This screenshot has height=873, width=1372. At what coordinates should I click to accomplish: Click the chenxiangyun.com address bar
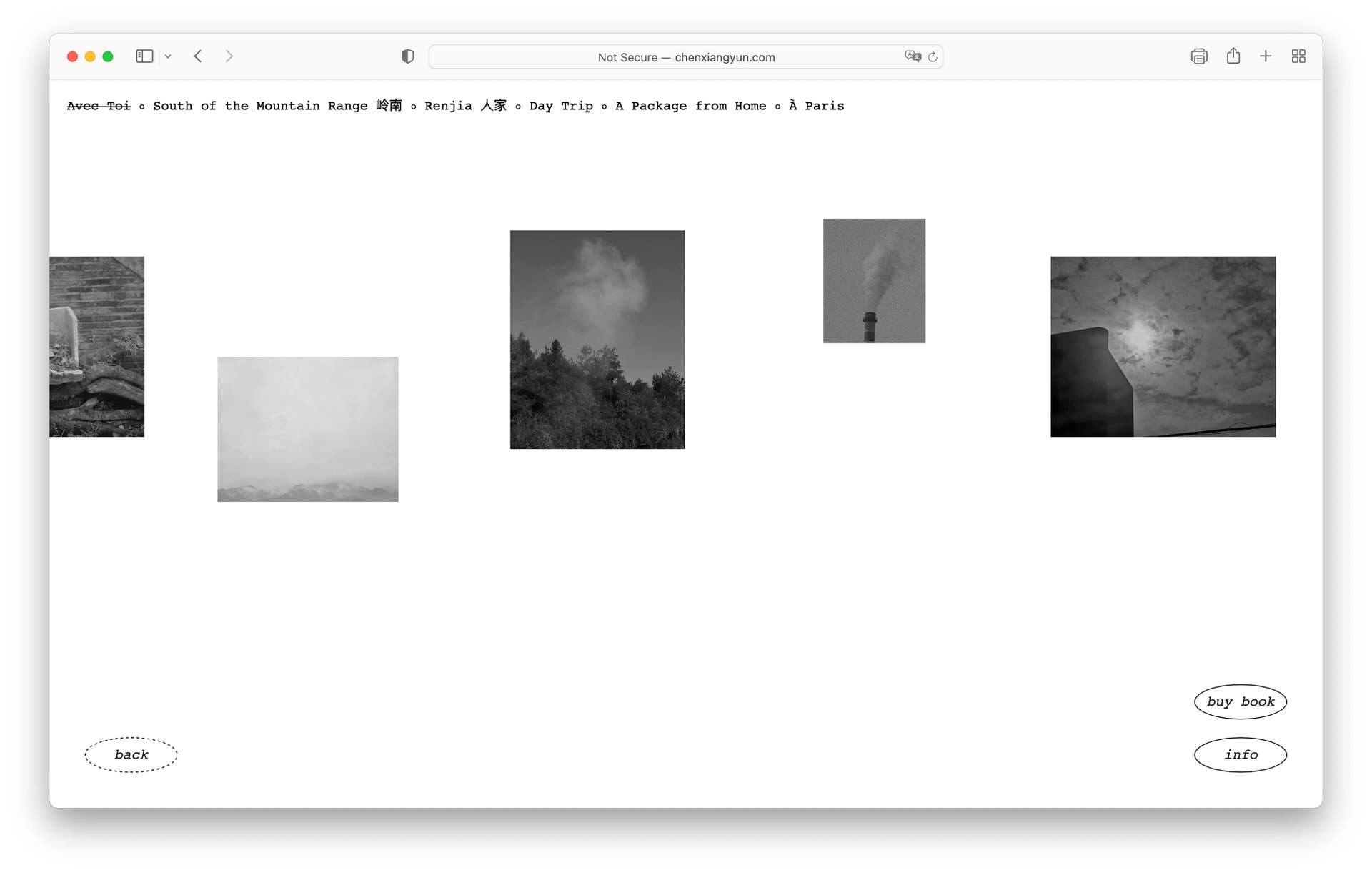(686, 57)
